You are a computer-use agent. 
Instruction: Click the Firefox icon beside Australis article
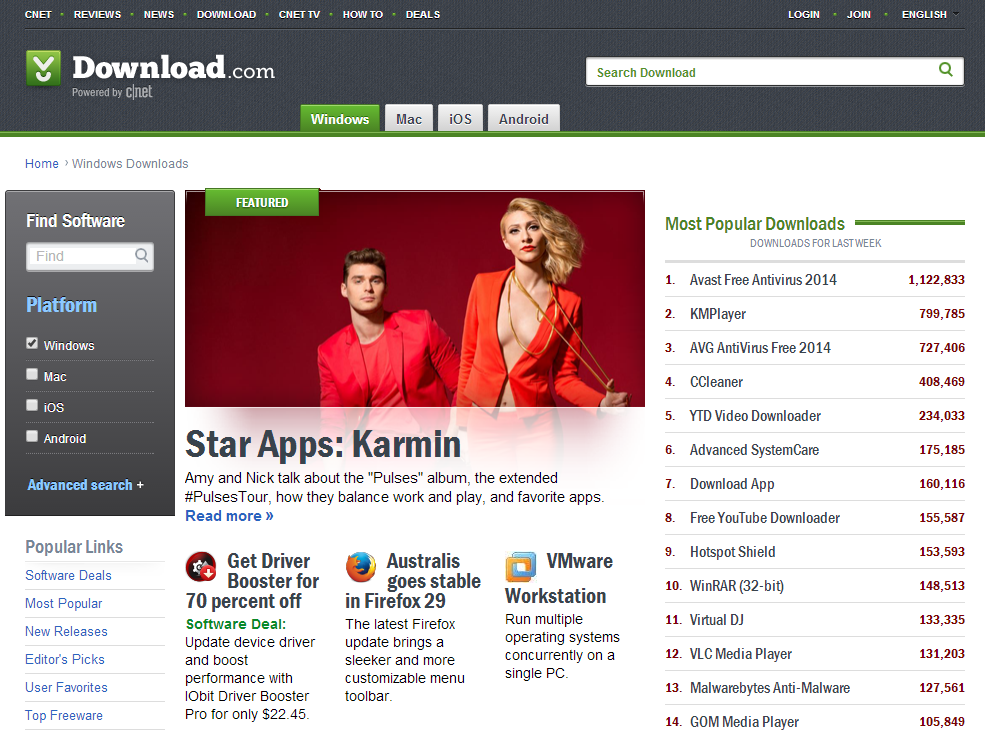pyautogui.click(x=361, y=567)
